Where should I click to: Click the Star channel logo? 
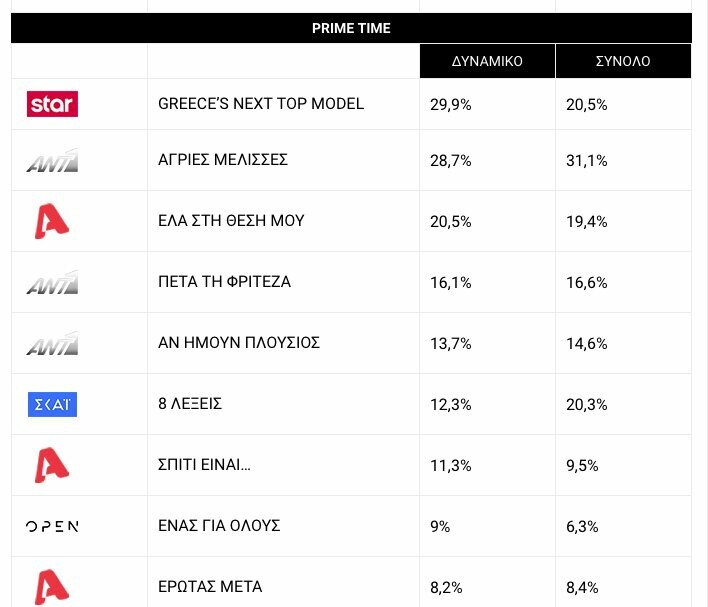[x=52, y=104]
